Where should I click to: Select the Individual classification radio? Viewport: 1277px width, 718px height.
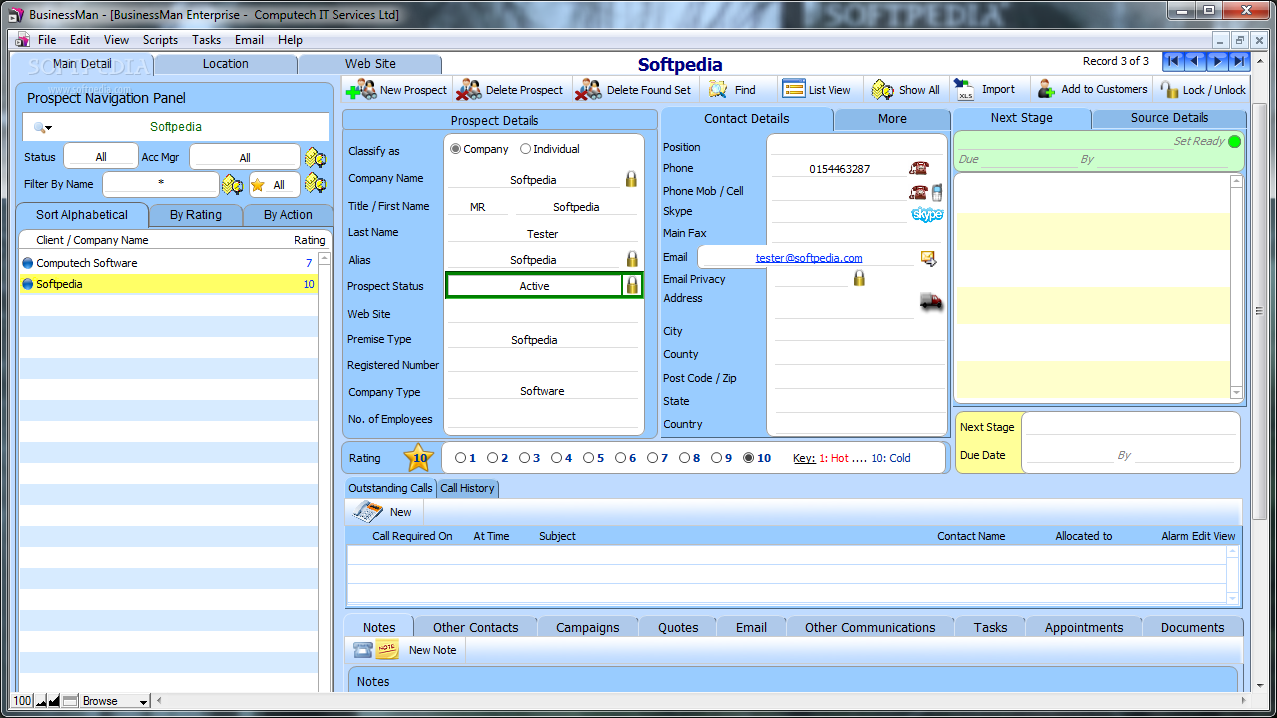526,149
